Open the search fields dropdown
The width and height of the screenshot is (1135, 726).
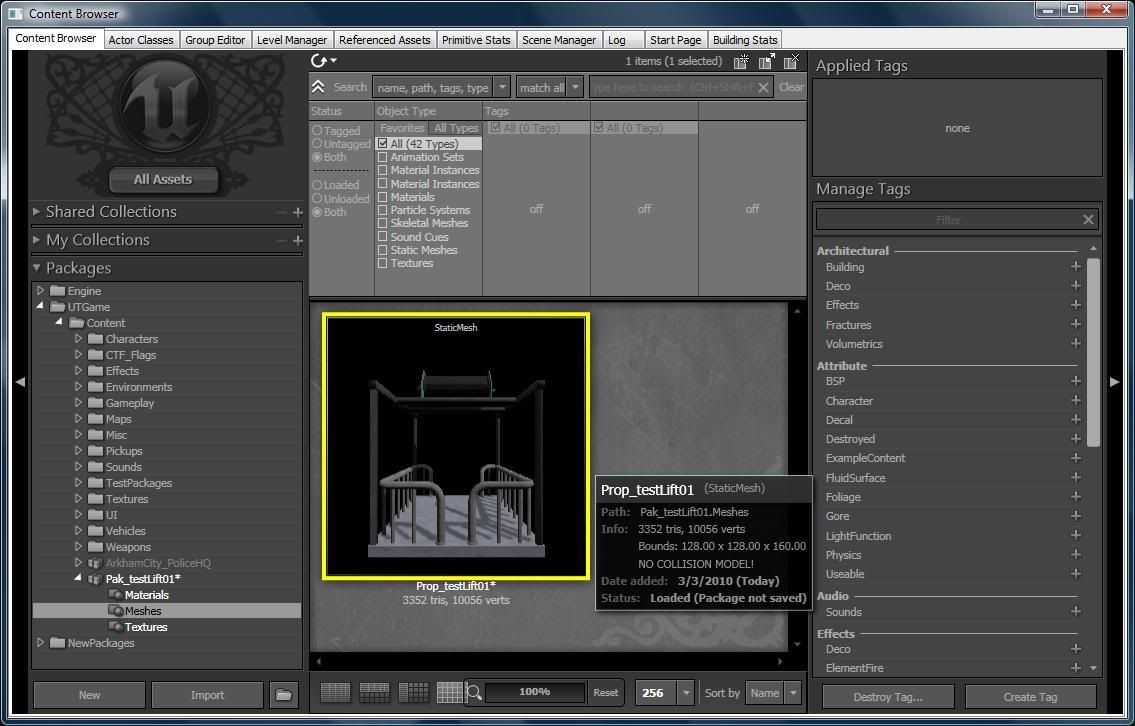click(x=502, y=88)
